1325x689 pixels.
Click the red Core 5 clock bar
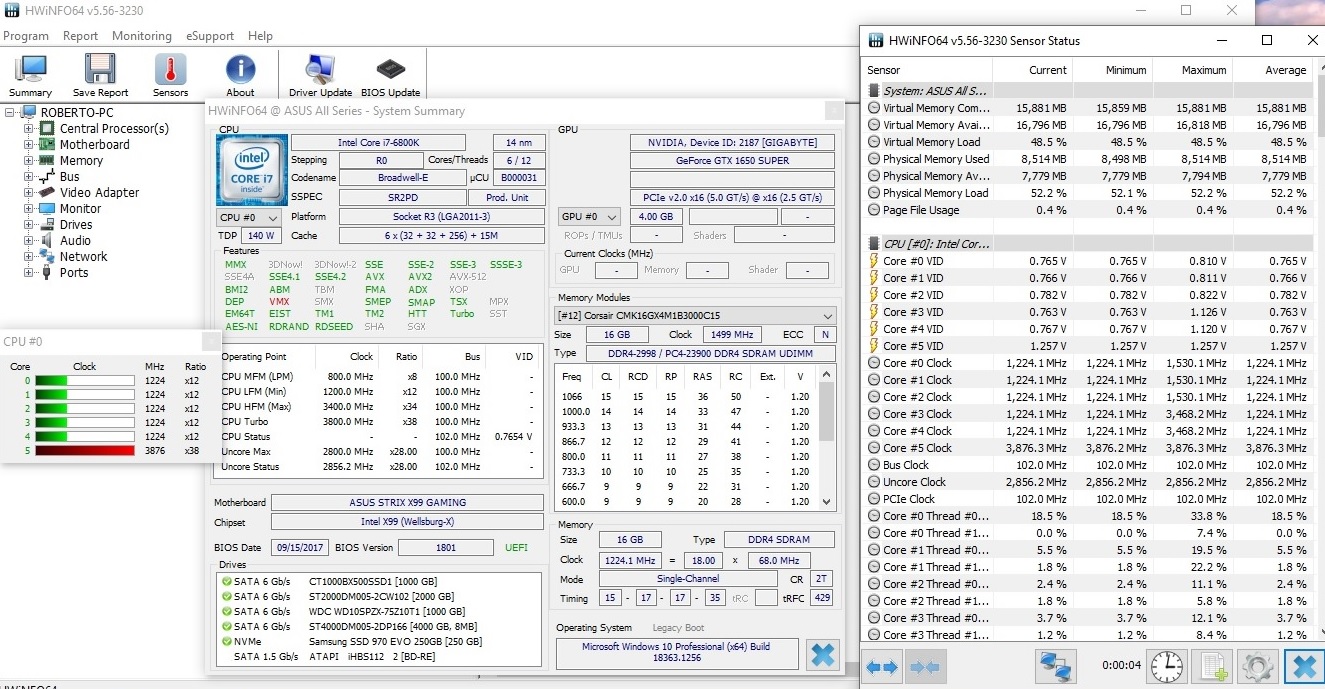coord(85,451)
